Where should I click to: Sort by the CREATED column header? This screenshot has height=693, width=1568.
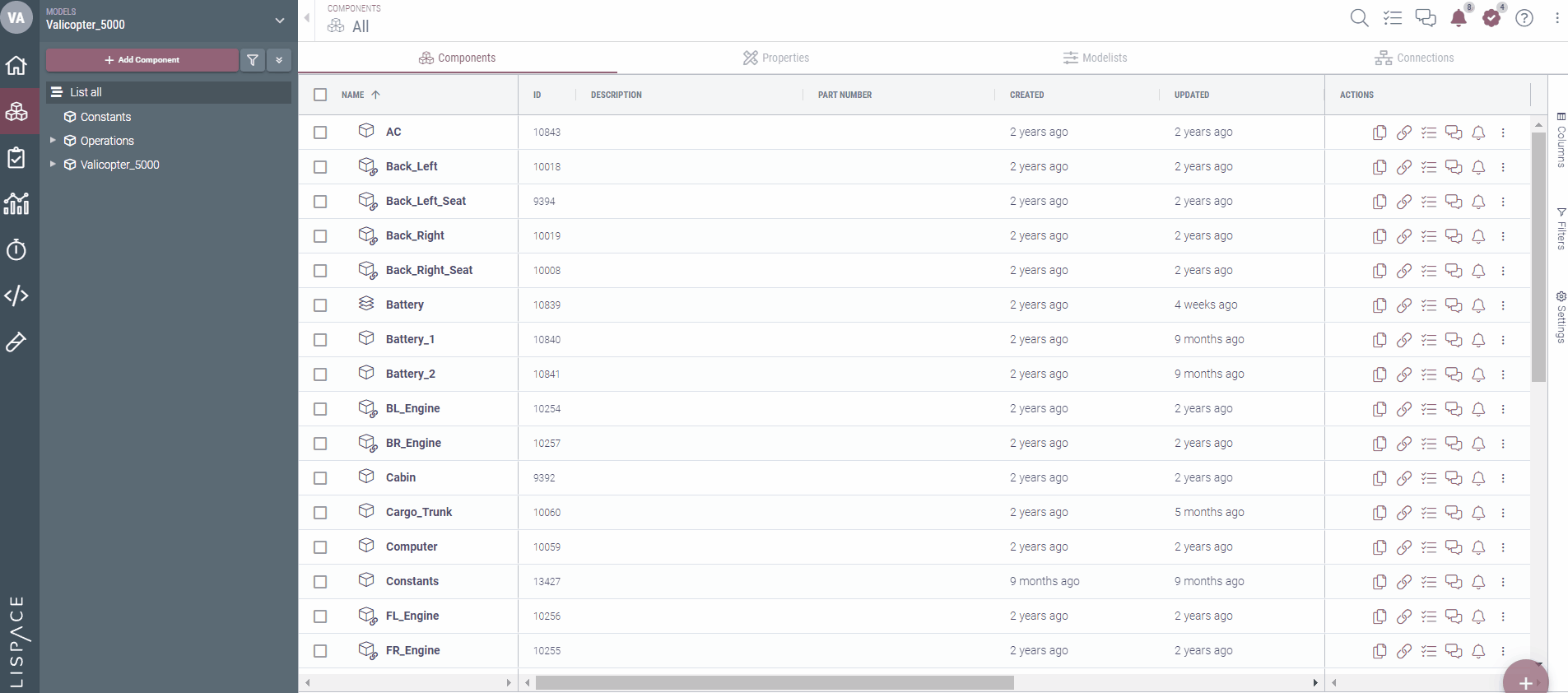coord(1026,95)
